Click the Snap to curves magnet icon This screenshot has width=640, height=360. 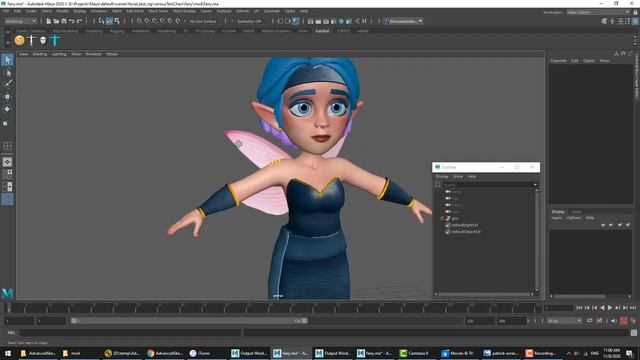click(x=147, y=21)
